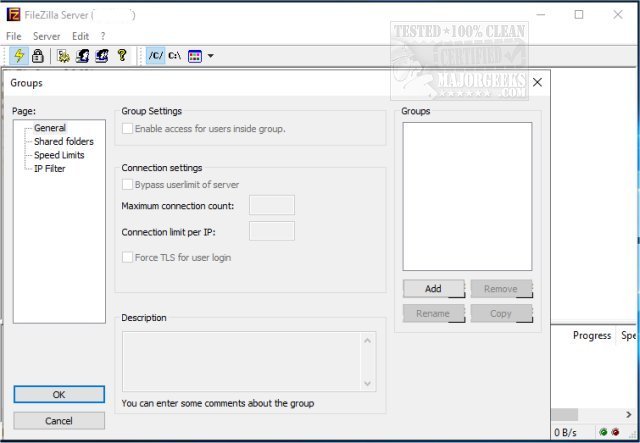Open the File menu
Viewport: 640px width, 443px height.
(13, 36)
